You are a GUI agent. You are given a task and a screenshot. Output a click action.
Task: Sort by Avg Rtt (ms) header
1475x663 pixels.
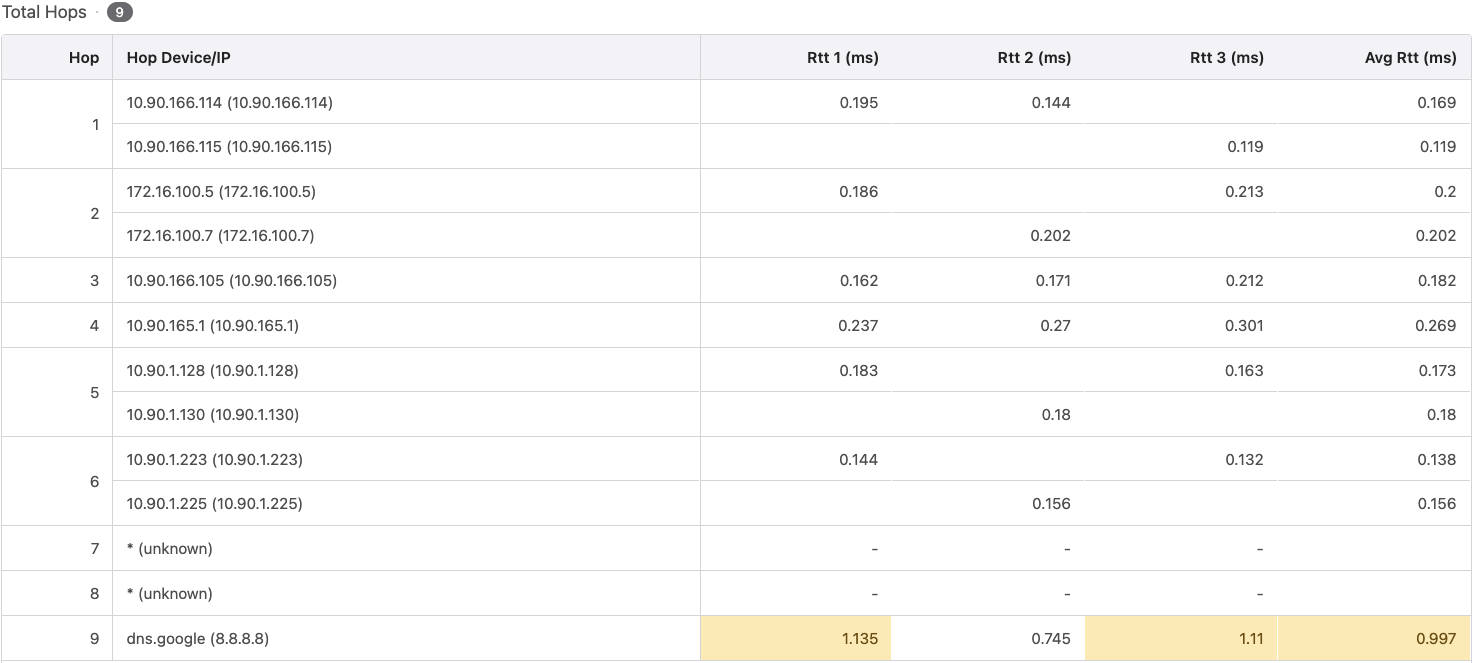click(1410, 58)
